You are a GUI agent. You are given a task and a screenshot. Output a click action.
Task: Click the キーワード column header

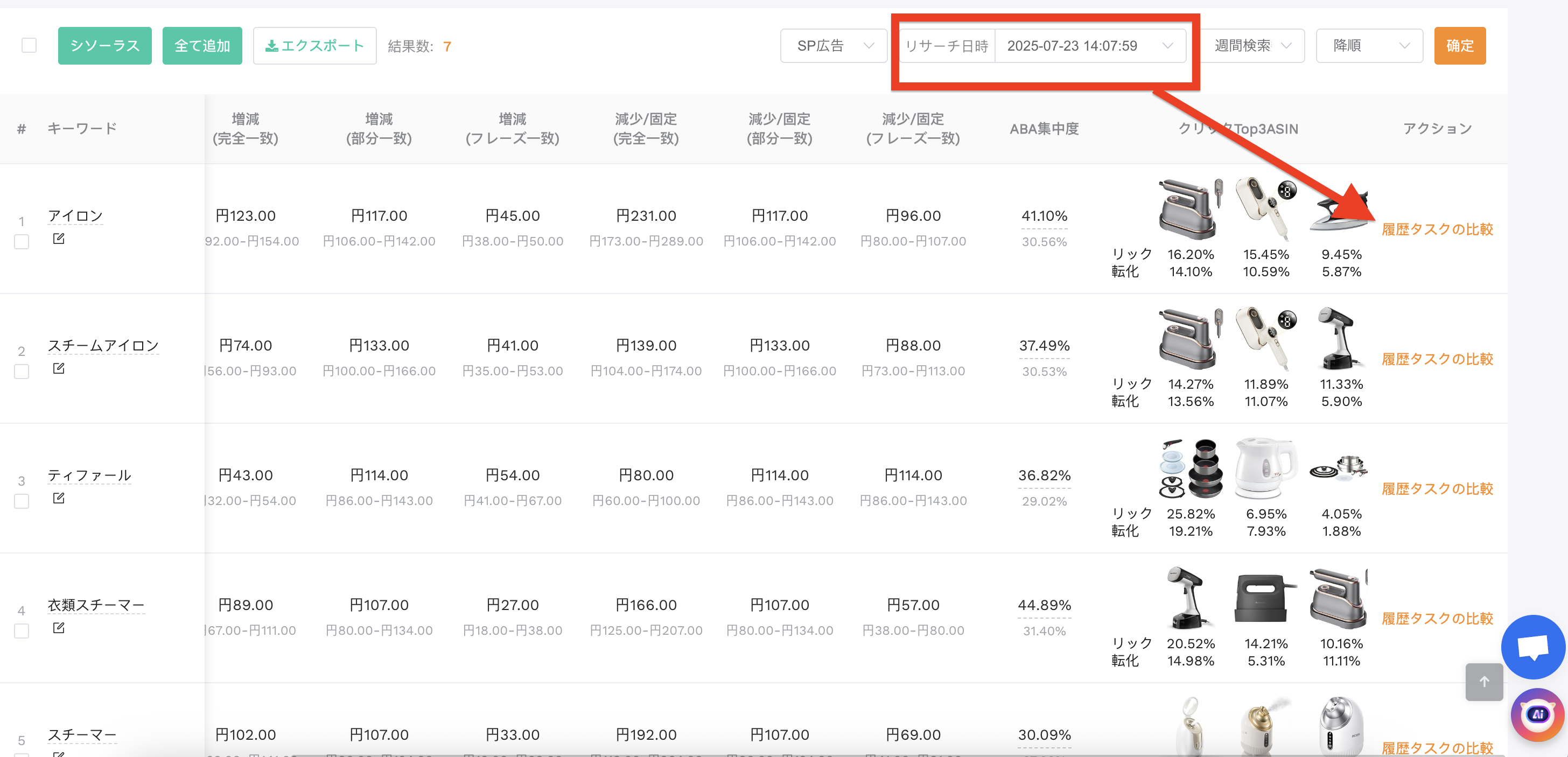pyautogui.click(x=82, y=128)
